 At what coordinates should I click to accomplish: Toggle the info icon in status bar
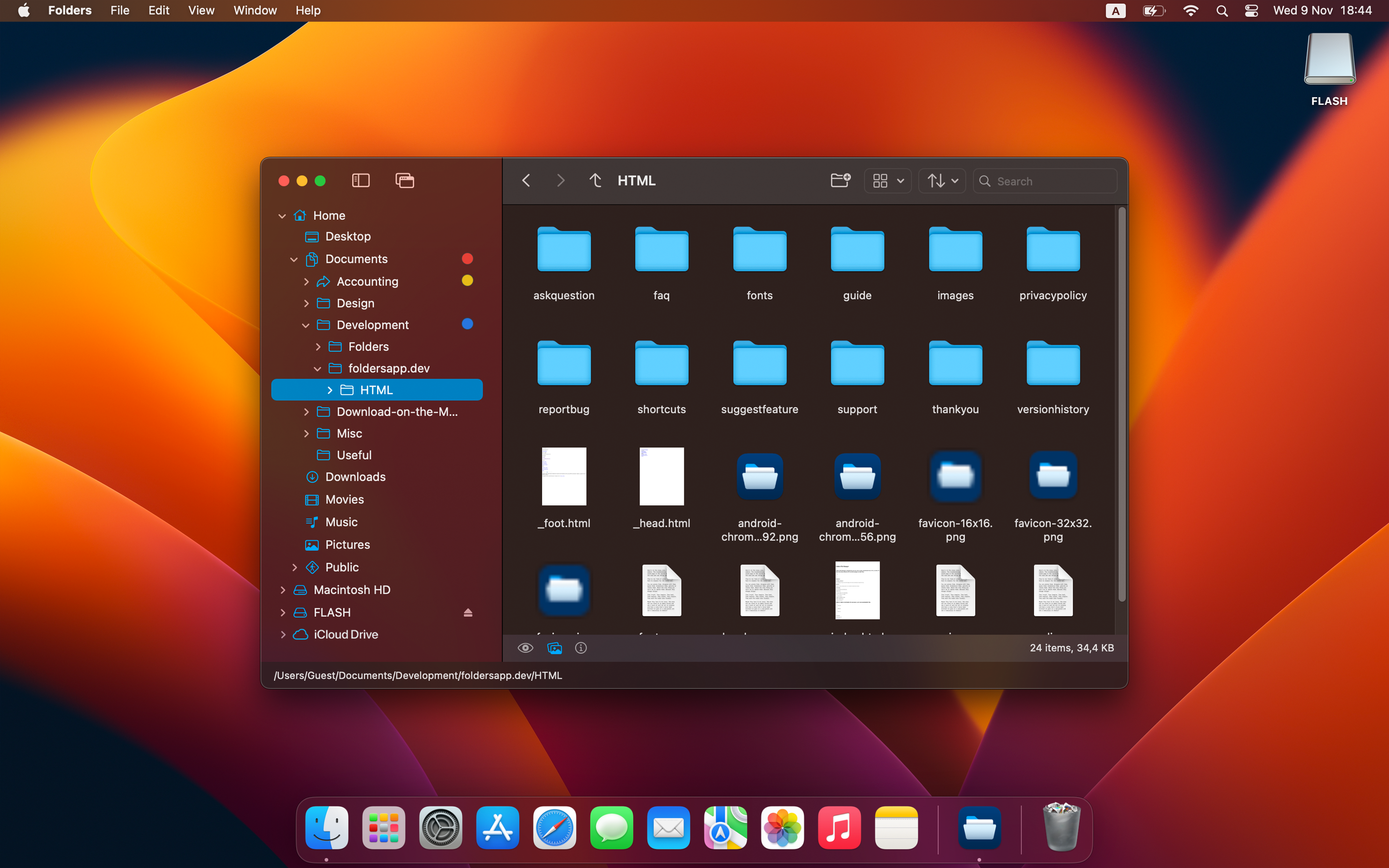point(581,648)
